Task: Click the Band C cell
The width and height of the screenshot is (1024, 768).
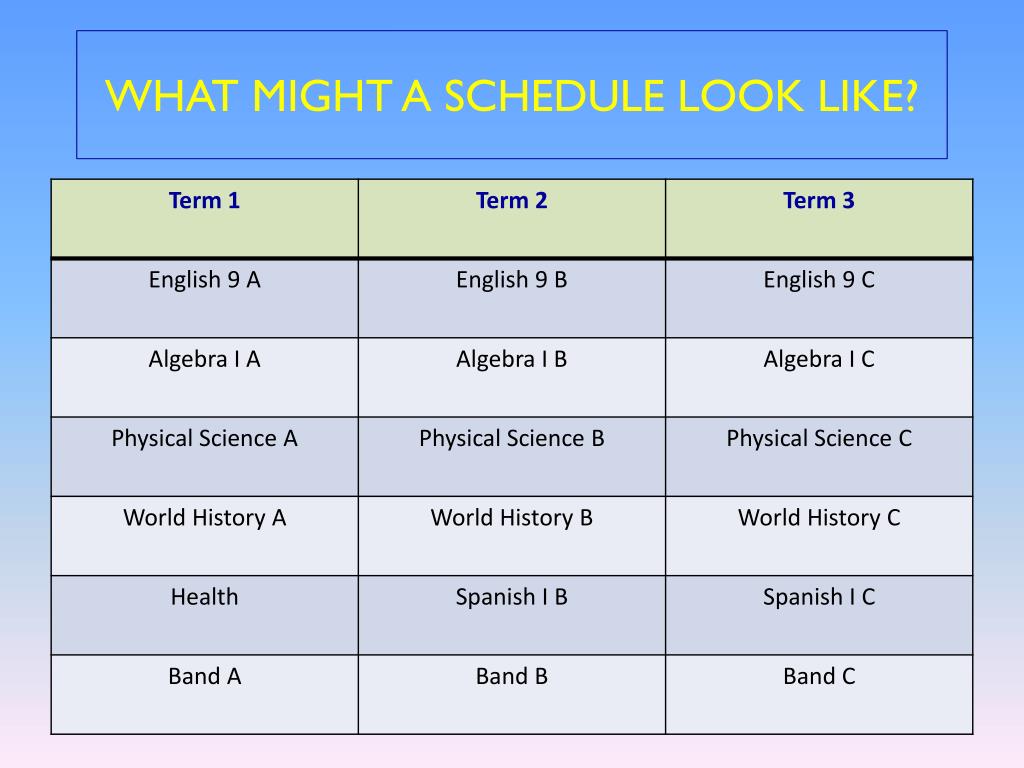Action: tap(819, 695)
